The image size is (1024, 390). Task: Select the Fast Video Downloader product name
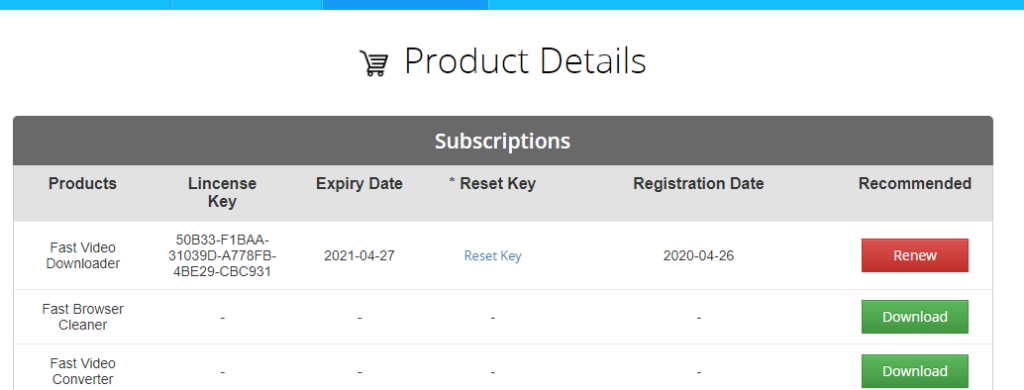(x=83, y=256)
